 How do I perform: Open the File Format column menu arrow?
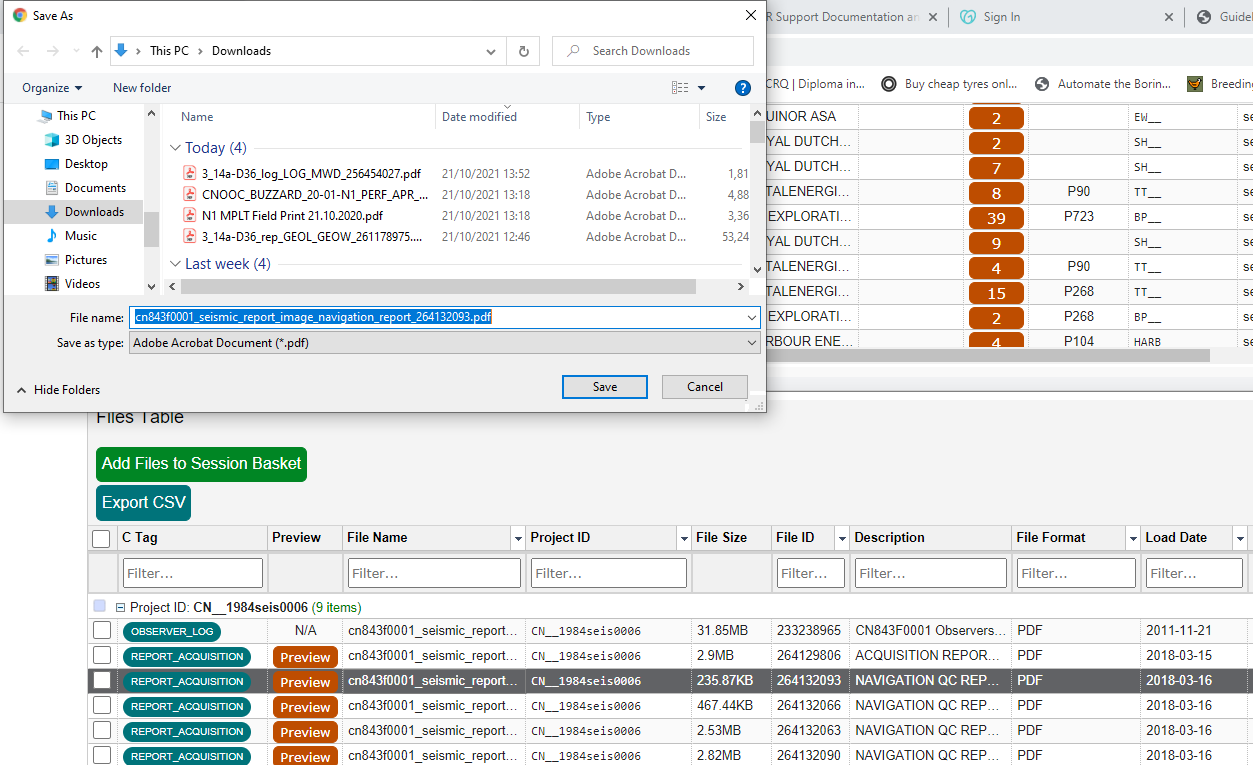[1133, 538]
